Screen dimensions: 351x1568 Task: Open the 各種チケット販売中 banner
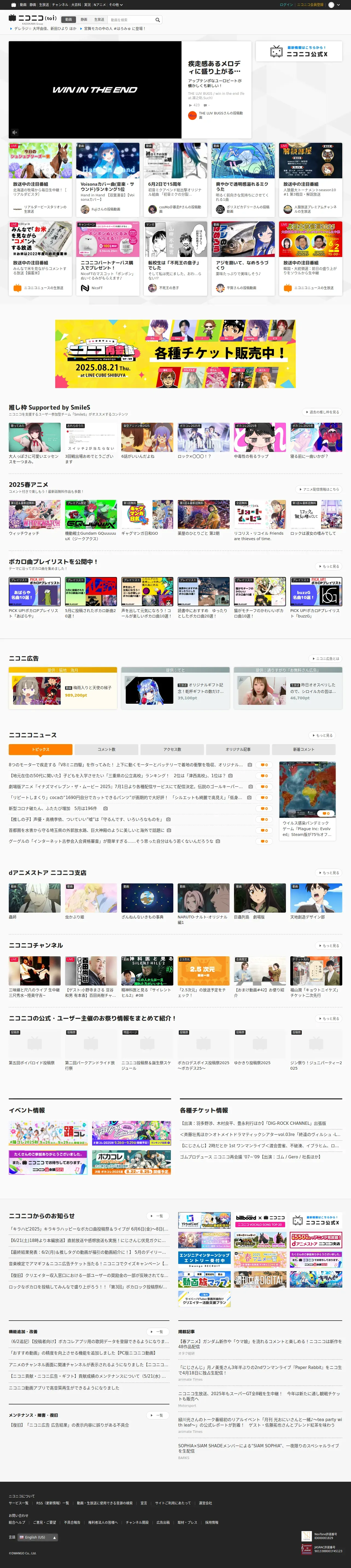click(175, 354)
